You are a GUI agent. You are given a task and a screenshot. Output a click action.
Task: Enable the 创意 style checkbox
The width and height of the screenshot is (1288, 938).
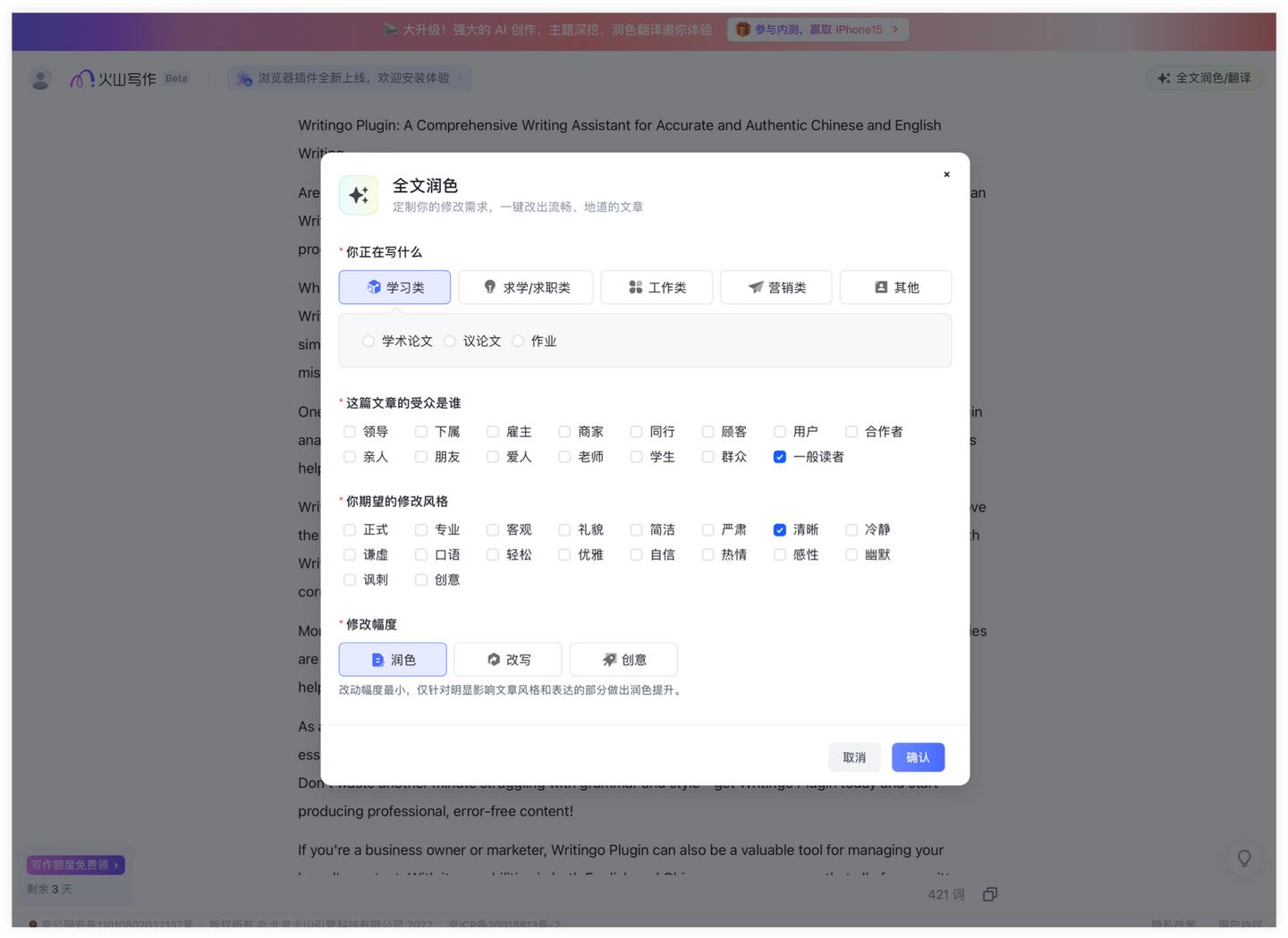click(421, 580)
